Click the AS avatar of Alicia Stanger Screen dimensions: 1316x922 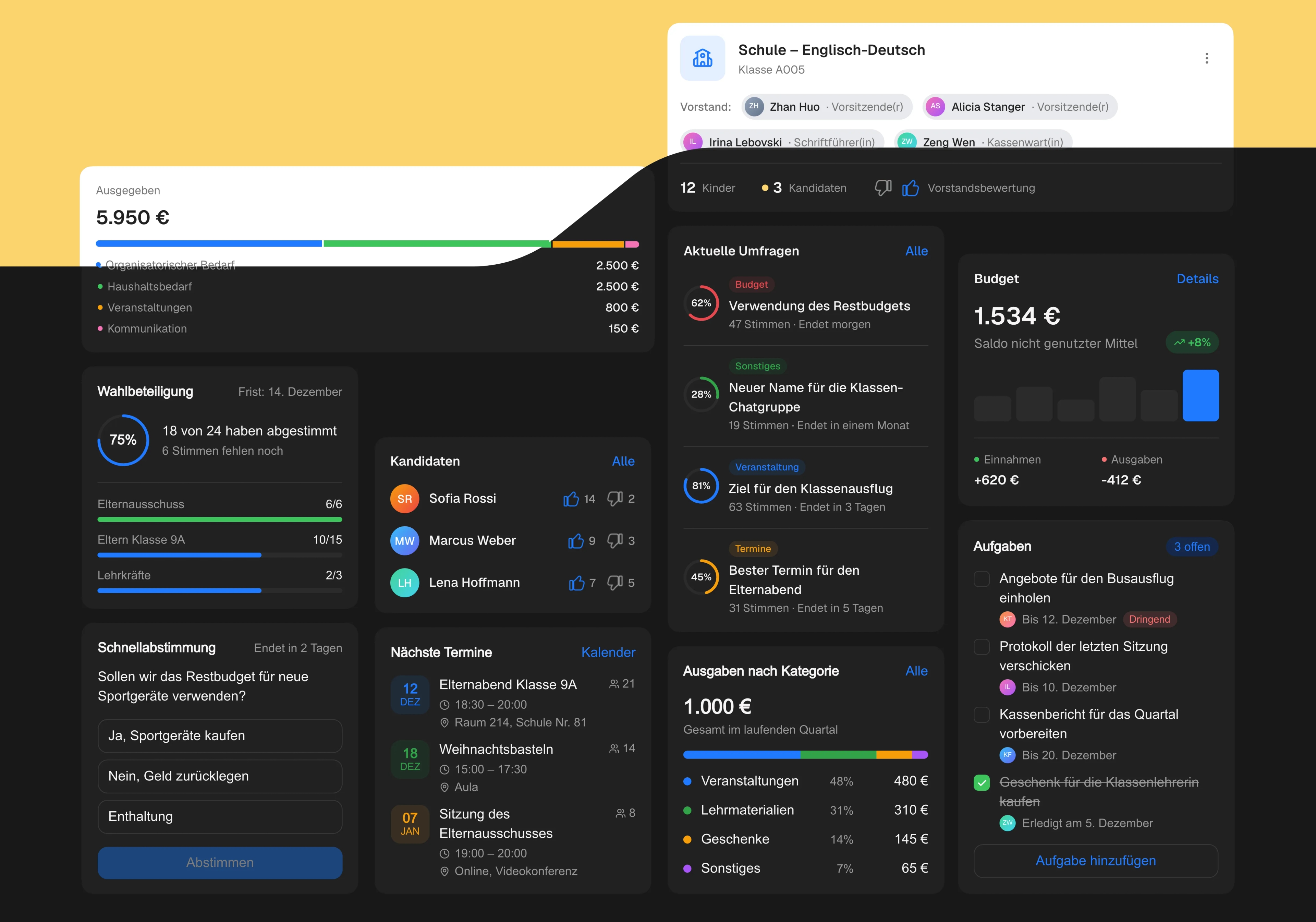point(935,107)
